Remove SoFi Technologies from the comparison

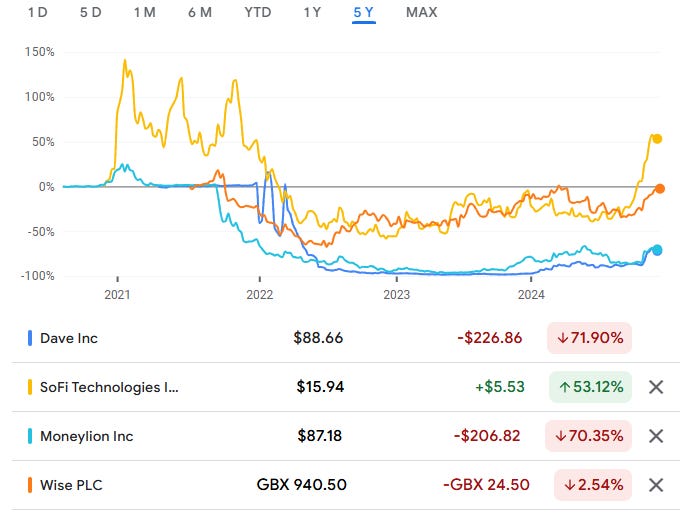coord(656,387)
